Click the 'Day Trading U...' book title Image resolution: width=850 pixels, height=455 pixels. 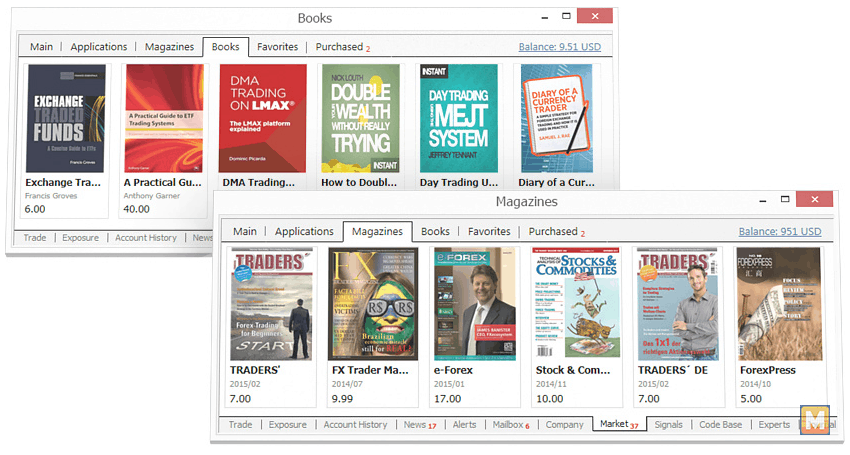click(x=459, y=183)
